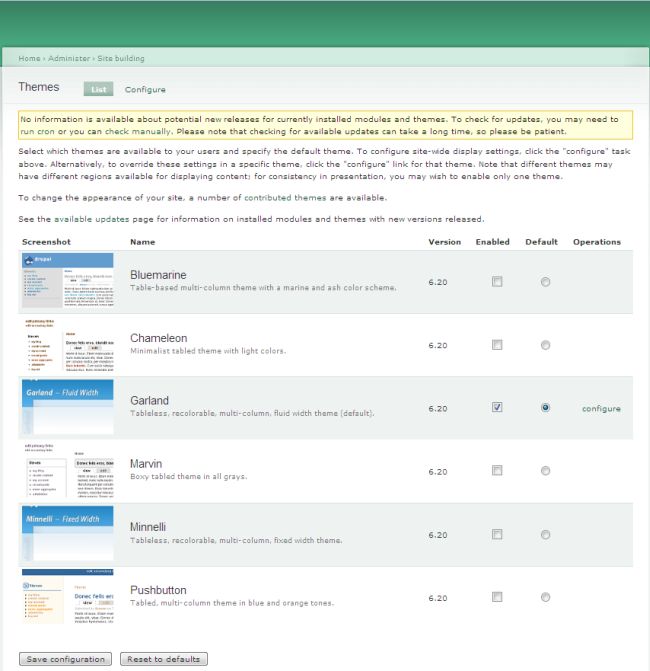Click the Default column header

[541, 242]
